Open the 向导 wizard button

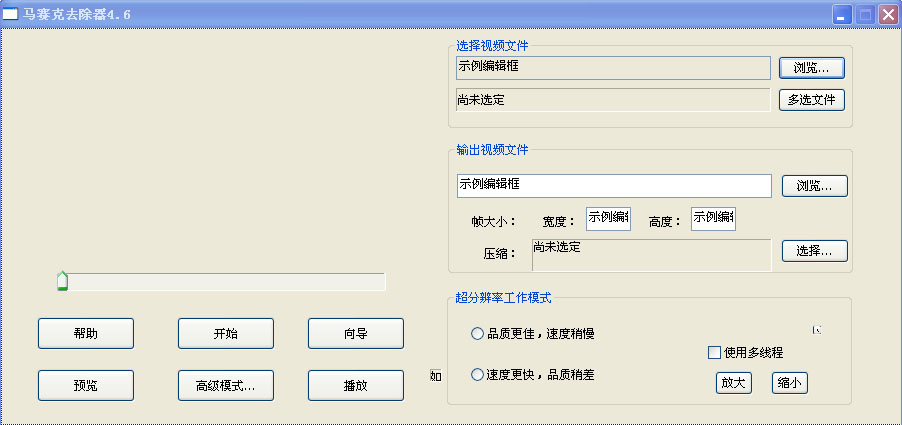(356, 334)
